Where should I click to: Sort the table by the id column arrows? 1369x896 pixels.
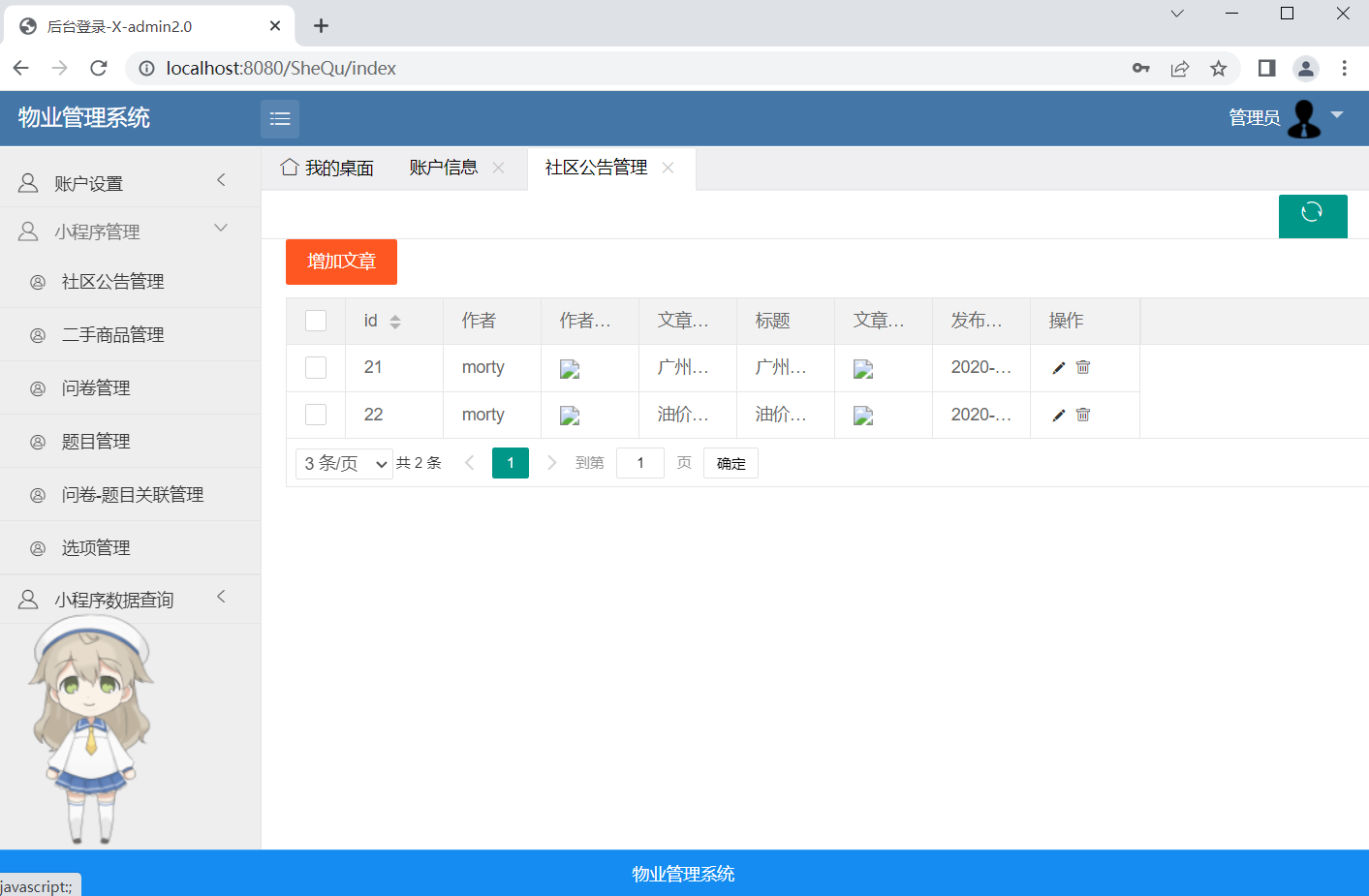click(395, 322)
